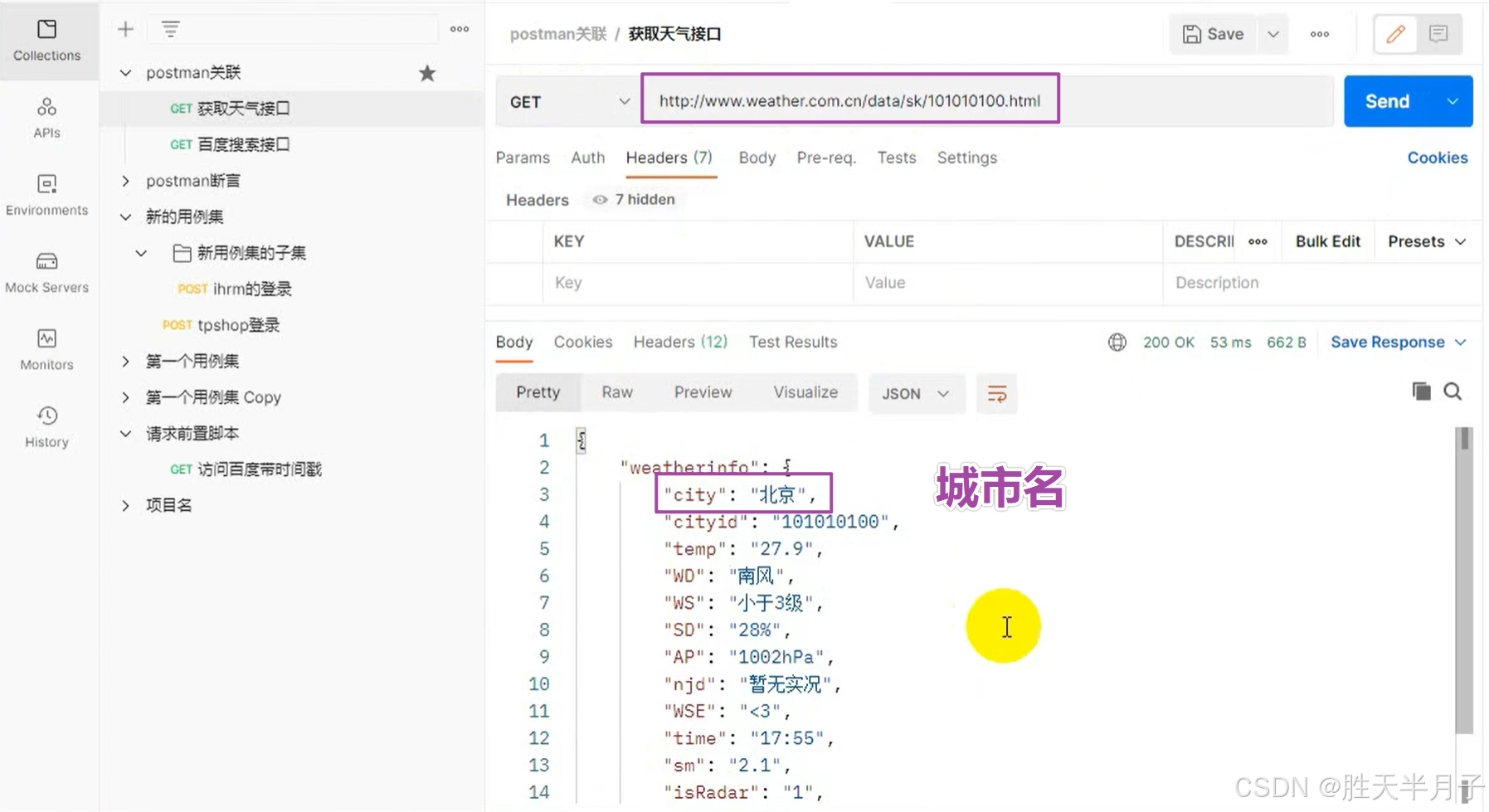
Task: Open the Send button dropdown arrow
Action: click(1453, 101)
